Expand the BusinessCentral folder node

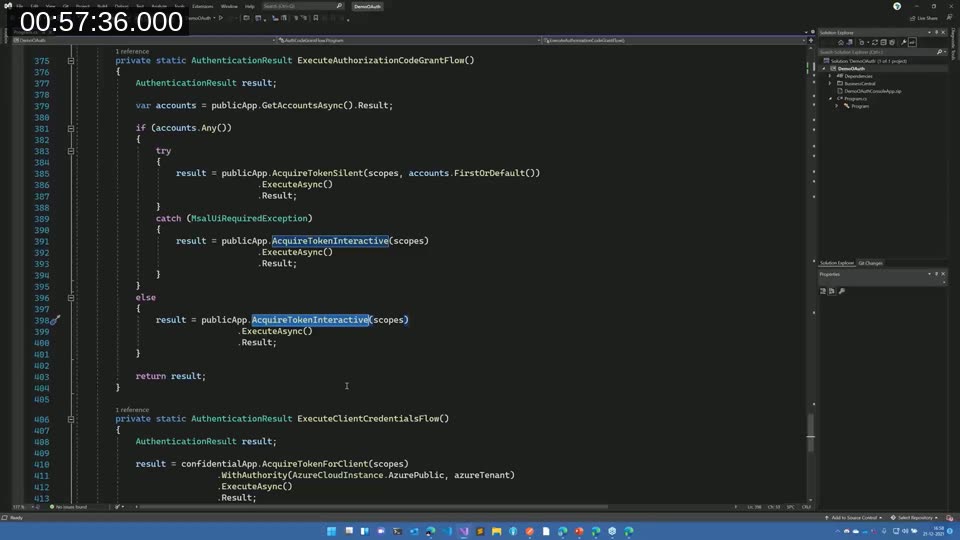tap(830, 83)
